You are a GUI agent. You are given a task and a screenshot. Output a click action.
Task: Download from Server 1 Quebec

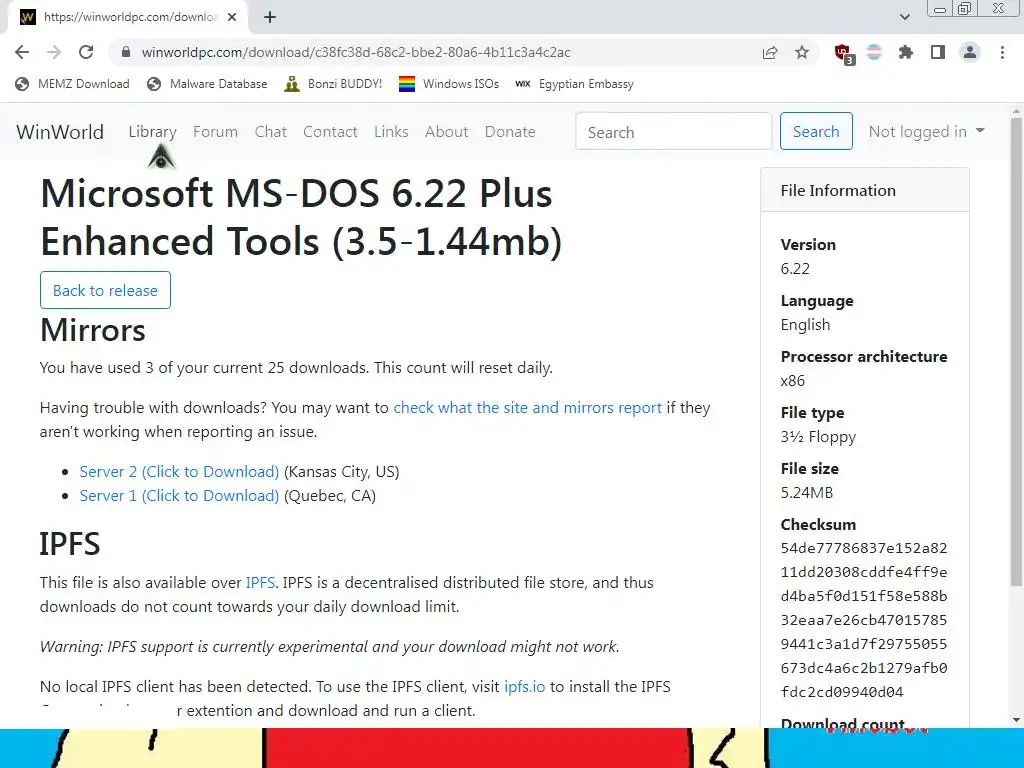coord(179,496)
